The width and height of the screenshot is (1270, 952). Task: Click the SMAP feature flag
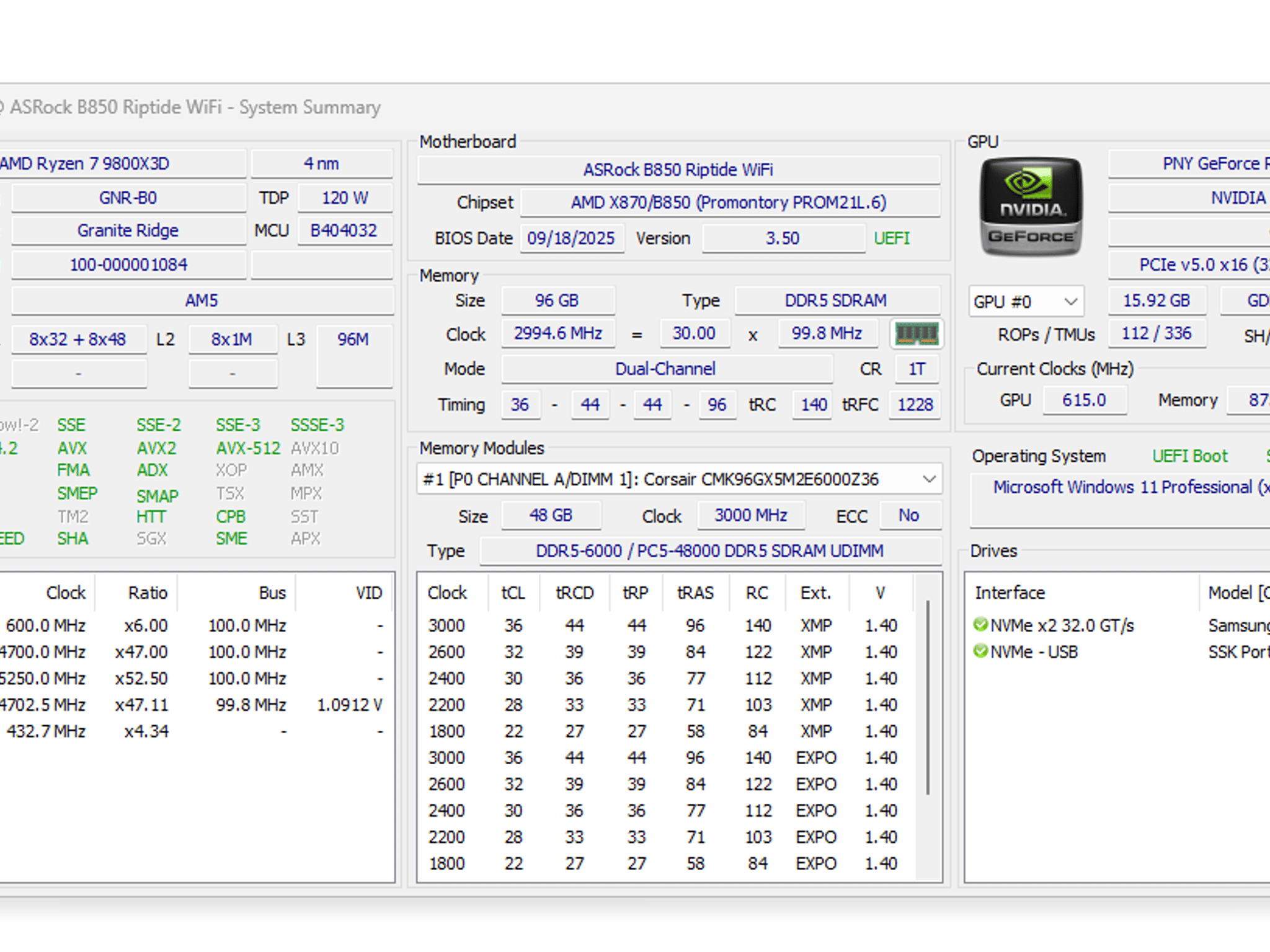(x=158, y=496)
